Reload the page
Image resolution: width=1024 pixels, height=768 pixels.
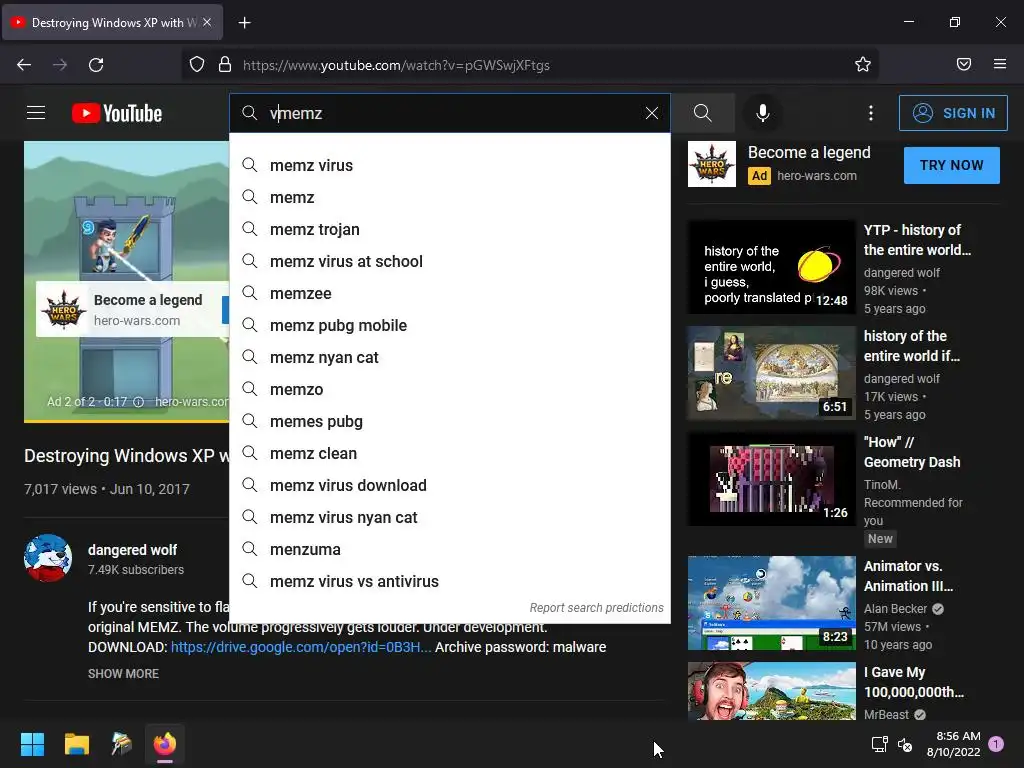tap(96, 65)
